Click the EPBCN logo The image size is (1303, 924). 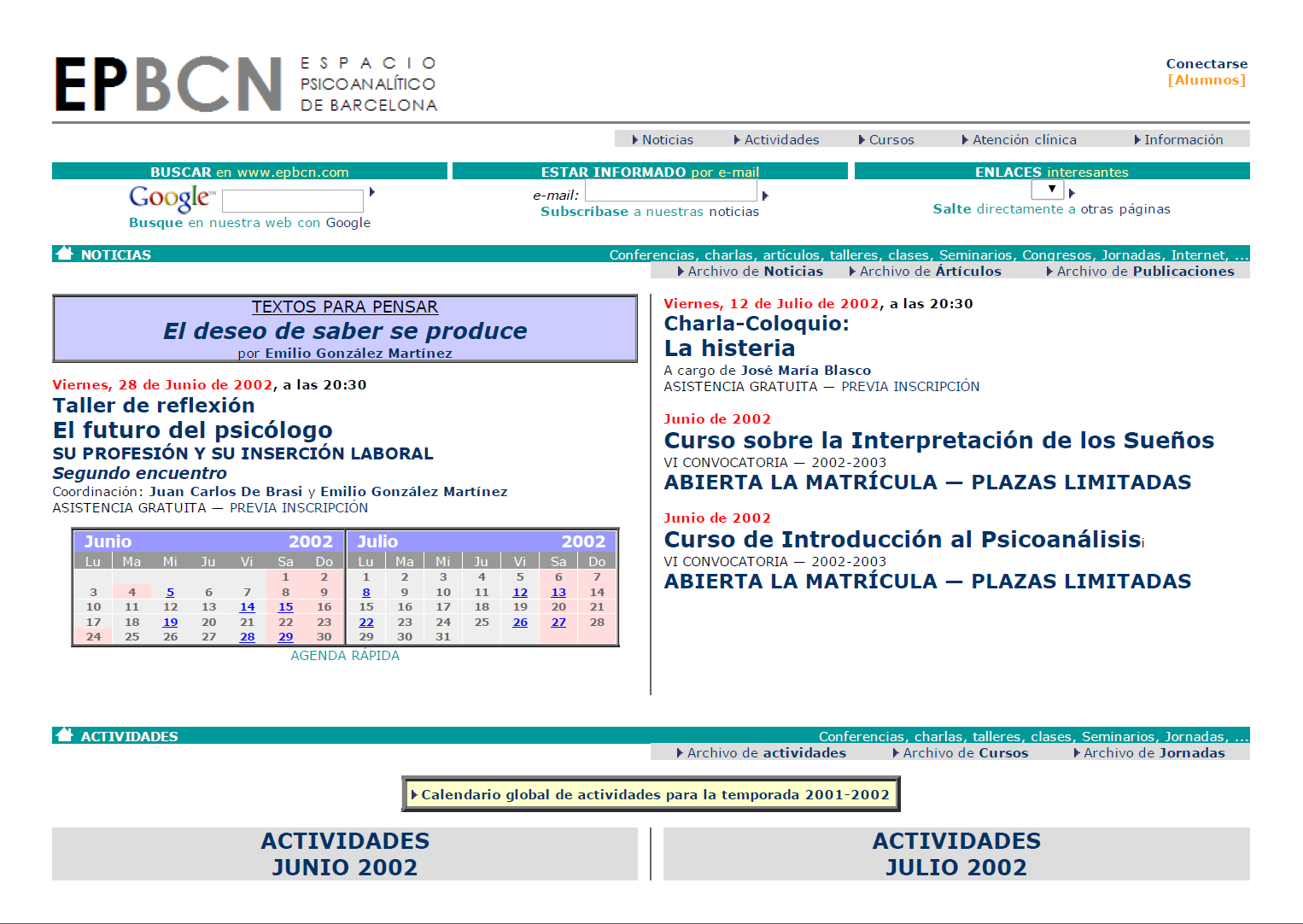(246, 85)
